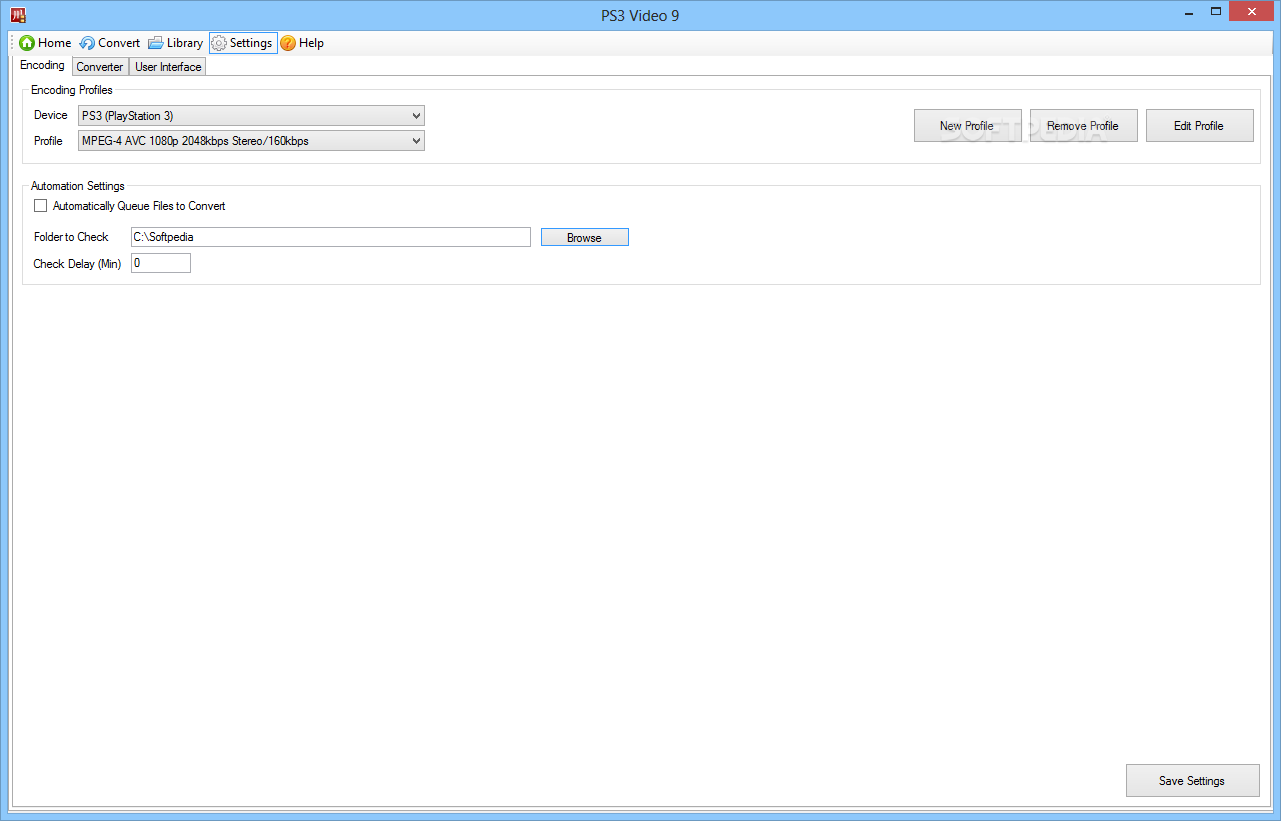Switch to the Encoding tab
Viewport: 1281px width, 821px height.
click(x=42, y=65)
